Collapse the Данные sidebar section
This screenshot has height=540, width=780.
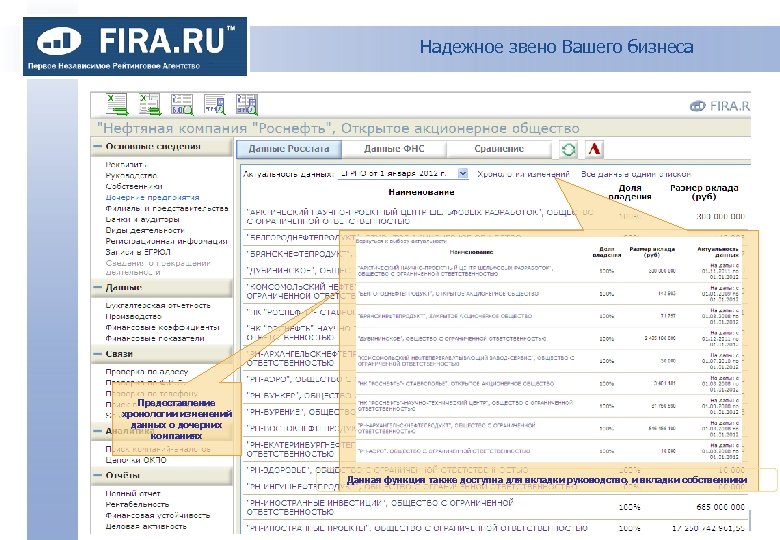click(x=97, y=287)
